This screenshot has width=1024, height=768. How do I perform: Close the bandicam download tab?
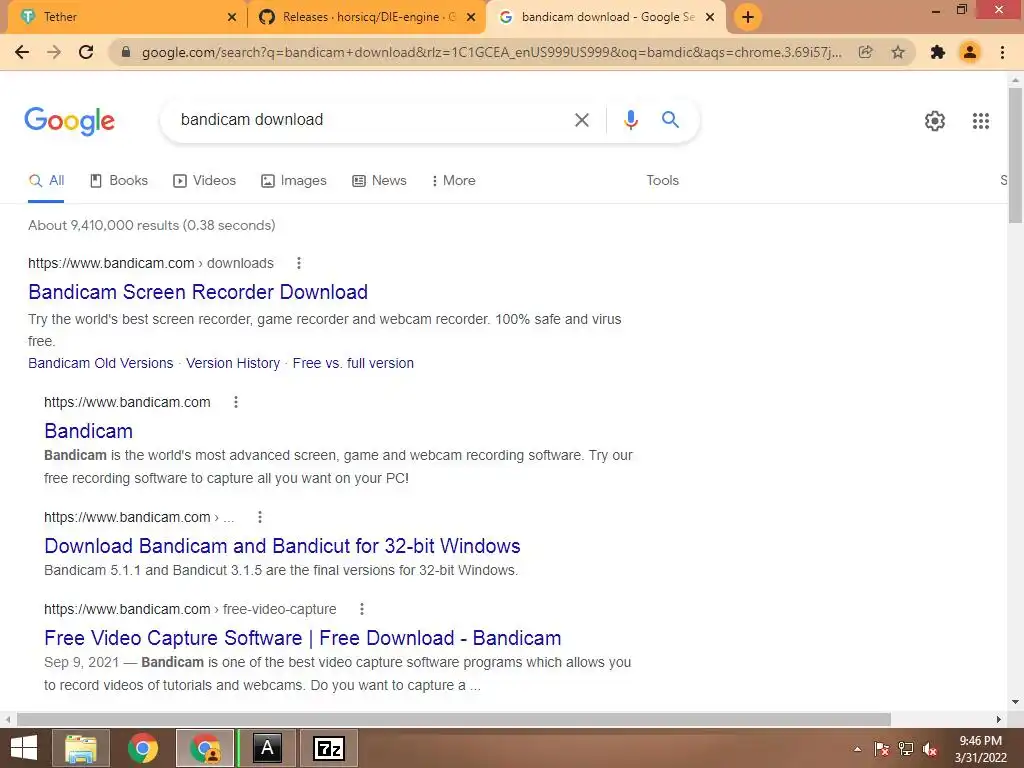[x=710, y=18]
